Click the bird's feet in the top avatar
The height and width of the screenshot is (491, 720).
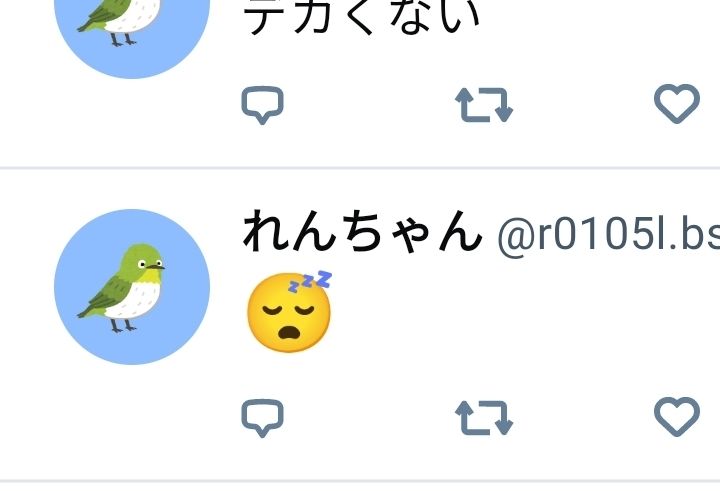tap(124, 40)
